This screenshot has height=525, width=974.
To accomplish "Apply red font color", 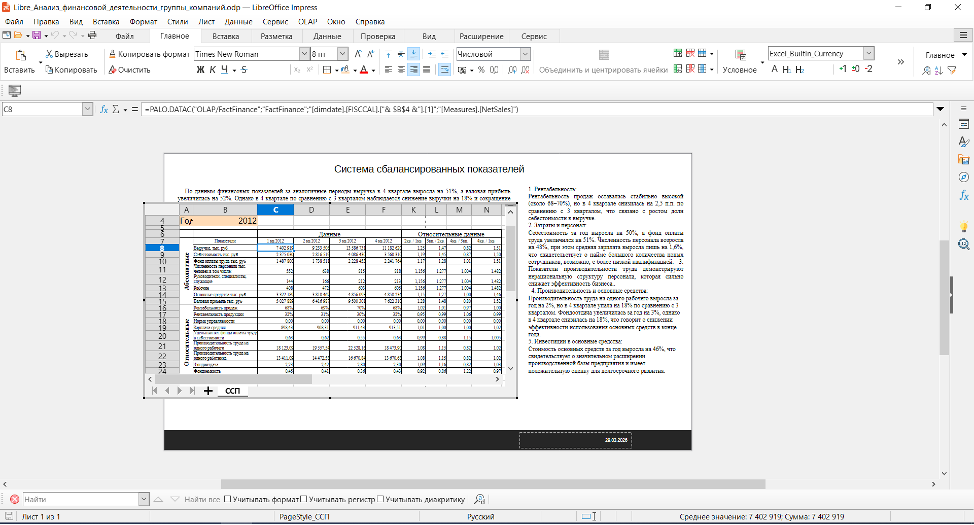I will coord(364,70).
